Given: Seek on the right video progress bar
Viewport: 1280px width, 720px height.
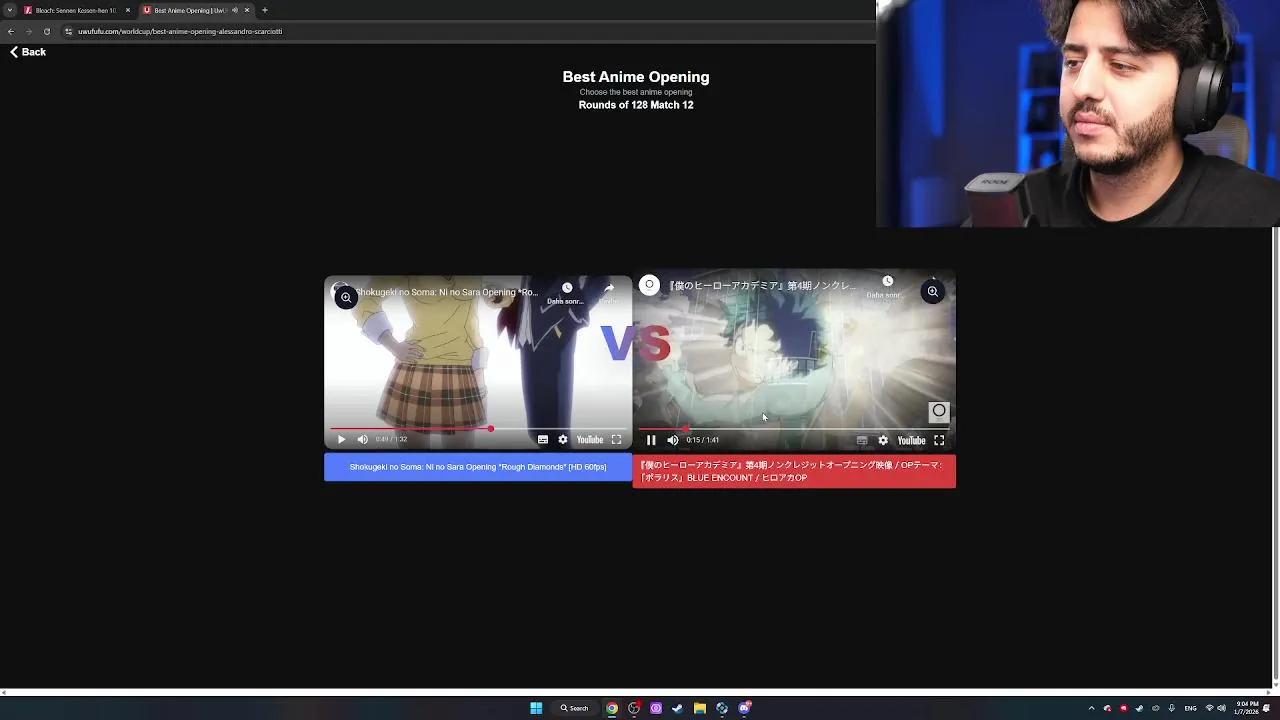Looking at the screenshot, I should click(x=794, y=429).
